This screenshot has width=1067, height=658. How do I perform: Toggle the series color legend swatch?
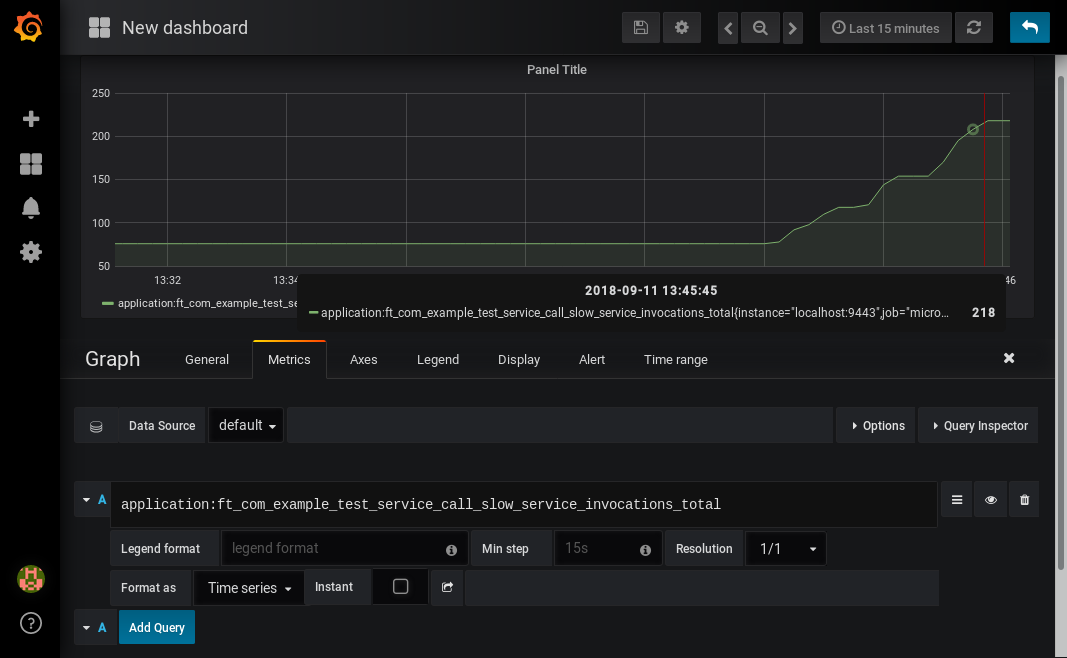coord(108,303)
